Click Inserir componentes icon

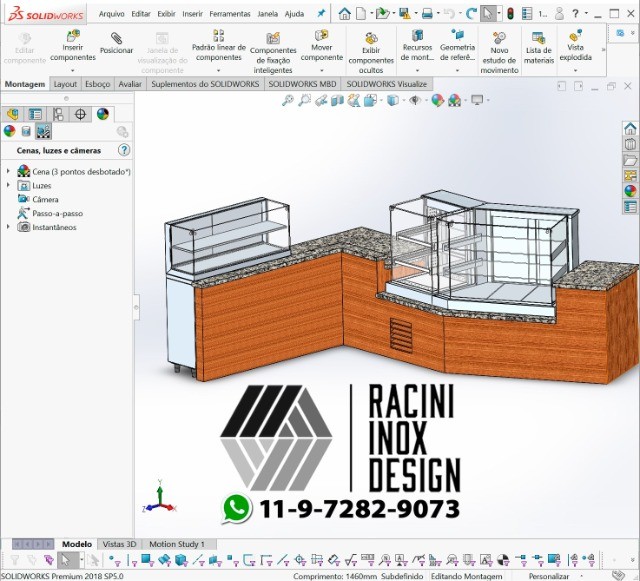click(x=73, y=36)
